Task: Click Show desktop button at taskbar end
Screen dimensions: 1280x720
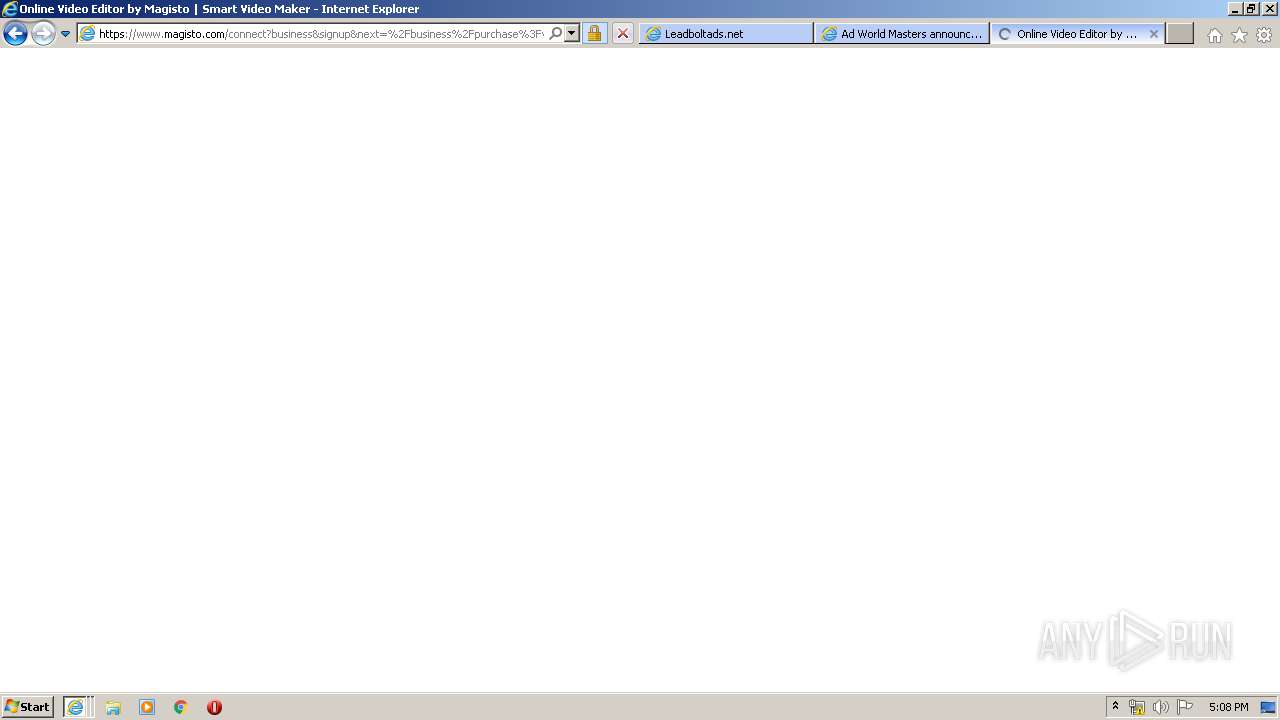Action: 1268,707
